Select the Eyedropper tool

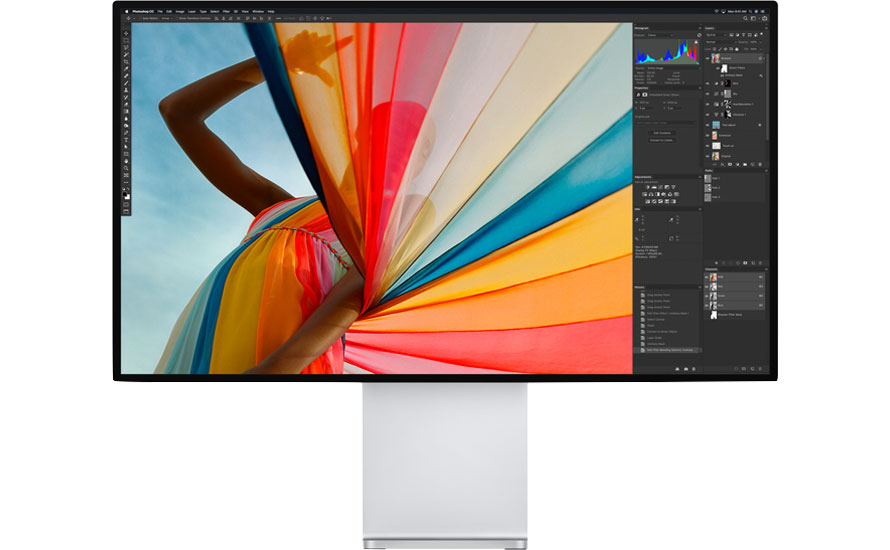click(x=127, y=69)
